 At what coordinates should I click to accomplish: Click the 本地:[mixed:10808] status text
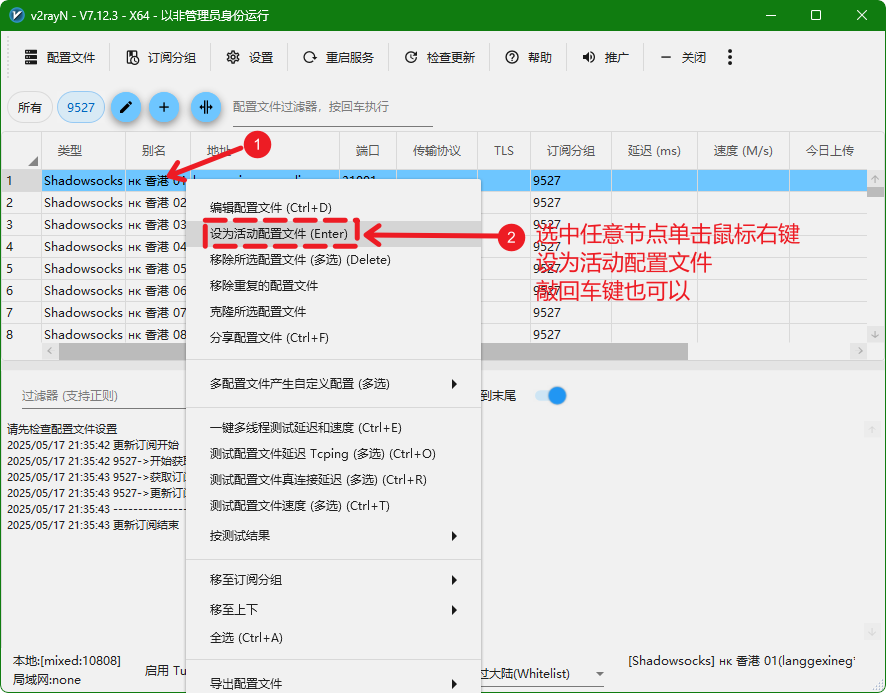pyautogui.click(x=67, y=661)
